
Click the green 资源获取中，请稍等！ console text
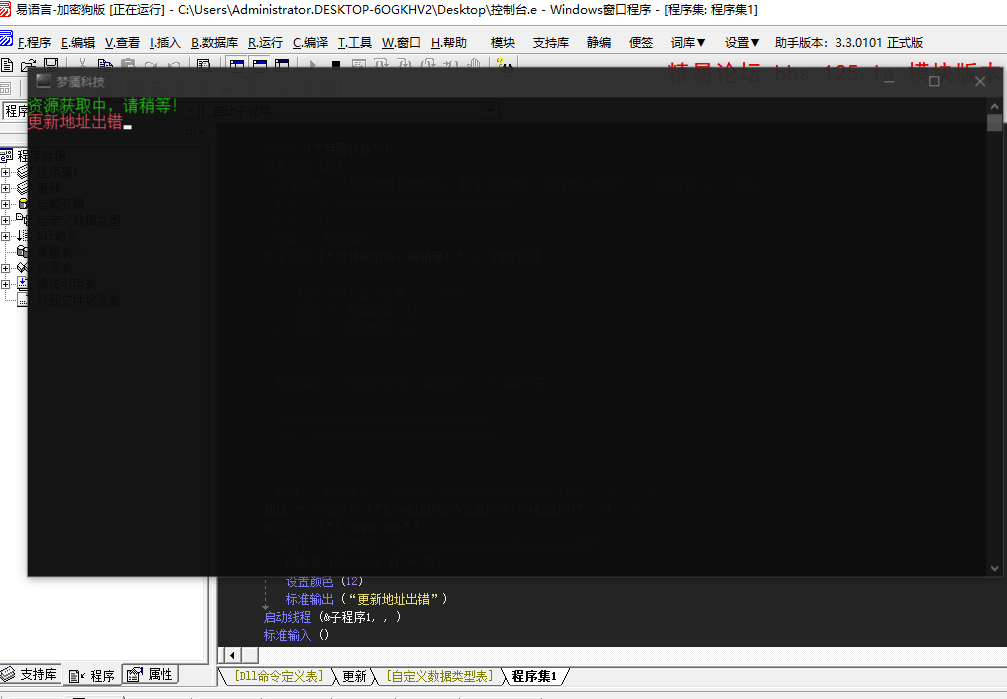coord(103,105)
